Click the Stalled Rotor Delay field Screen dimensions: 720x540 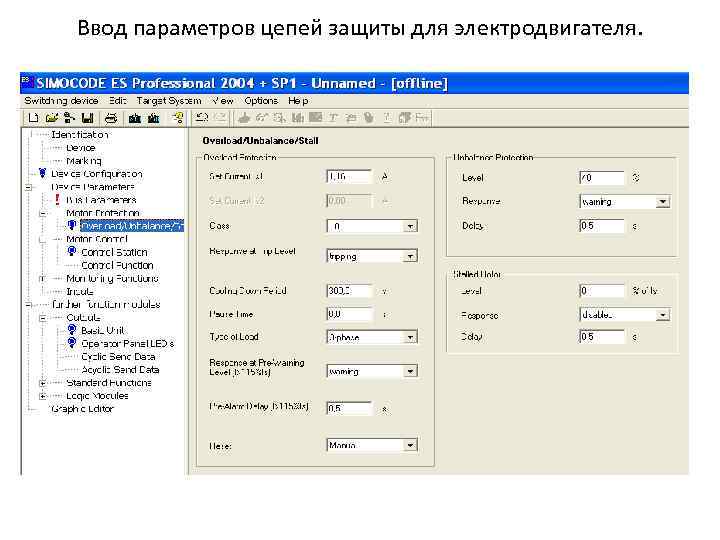pos(602,337)
